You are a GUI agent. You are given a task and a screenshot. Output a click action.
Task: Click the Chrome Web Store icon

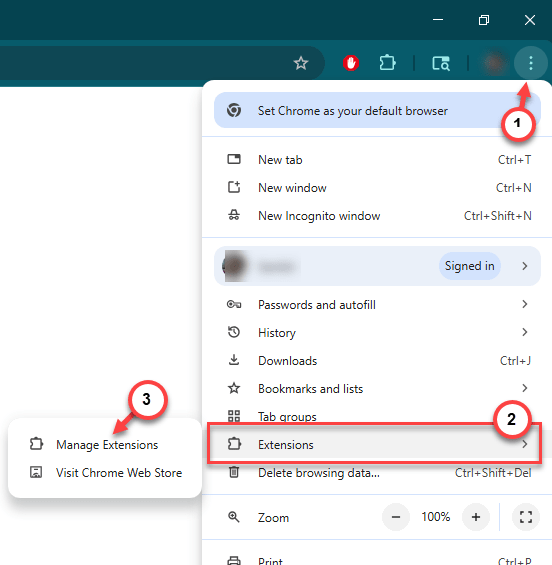(x=36, y=472)
